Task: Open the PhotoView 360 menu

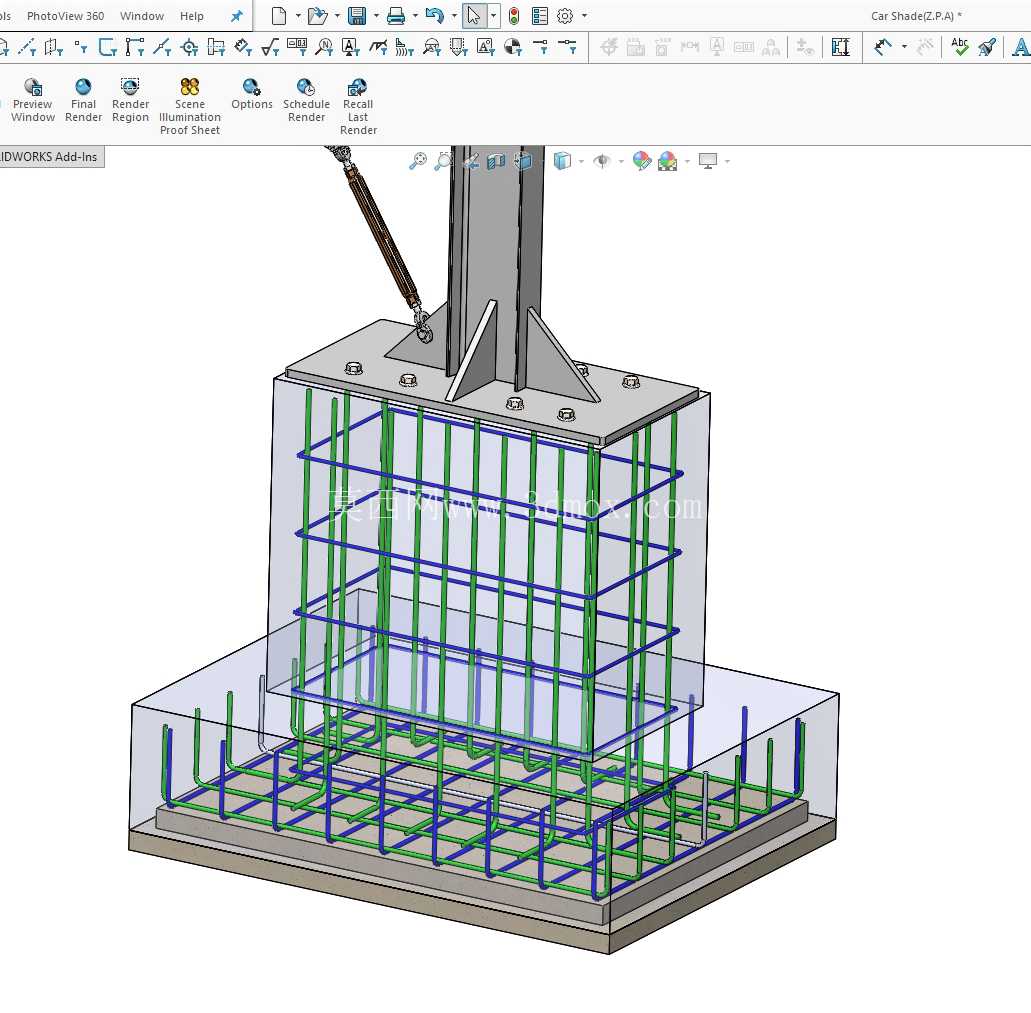Action: coord(65,16)
